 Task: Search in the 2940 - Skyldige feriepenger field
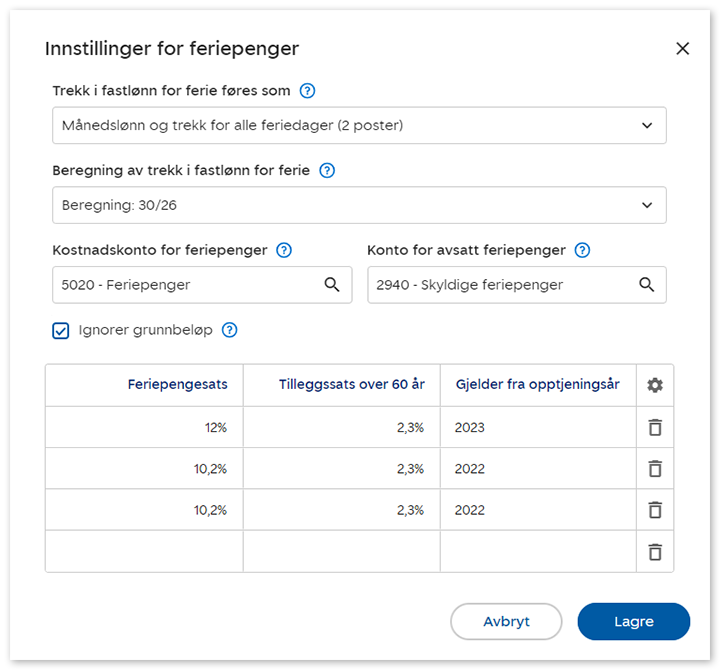pos(647,285)
